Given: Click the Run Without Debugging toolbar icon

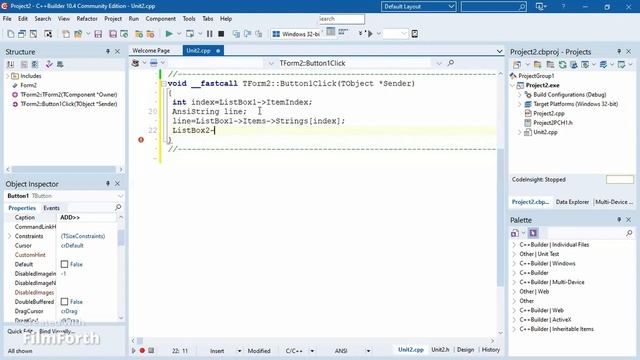Looking at the screenshot, I should pyautogui.click(x=190, y=34).
